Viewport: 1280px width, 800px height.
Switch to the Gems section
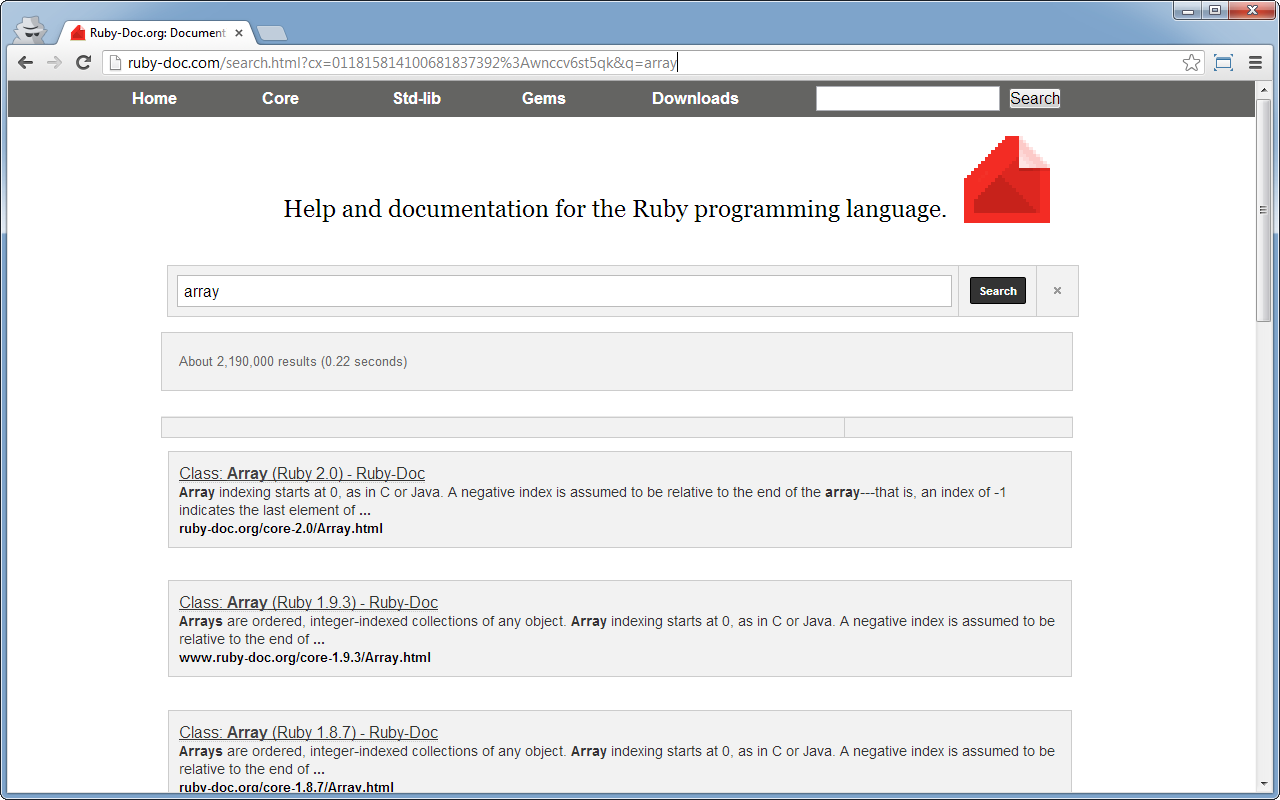[x=543, y=98]
